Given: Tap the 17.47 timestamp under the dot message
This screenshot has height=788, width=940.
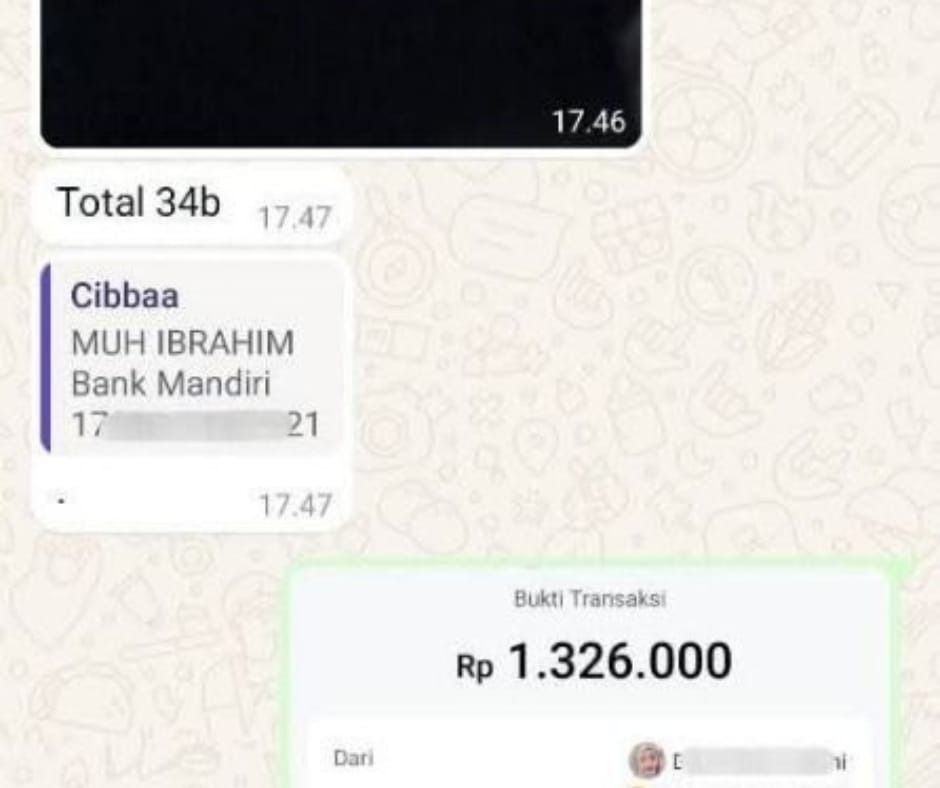Looking at the screenshot, I should 294,505.
